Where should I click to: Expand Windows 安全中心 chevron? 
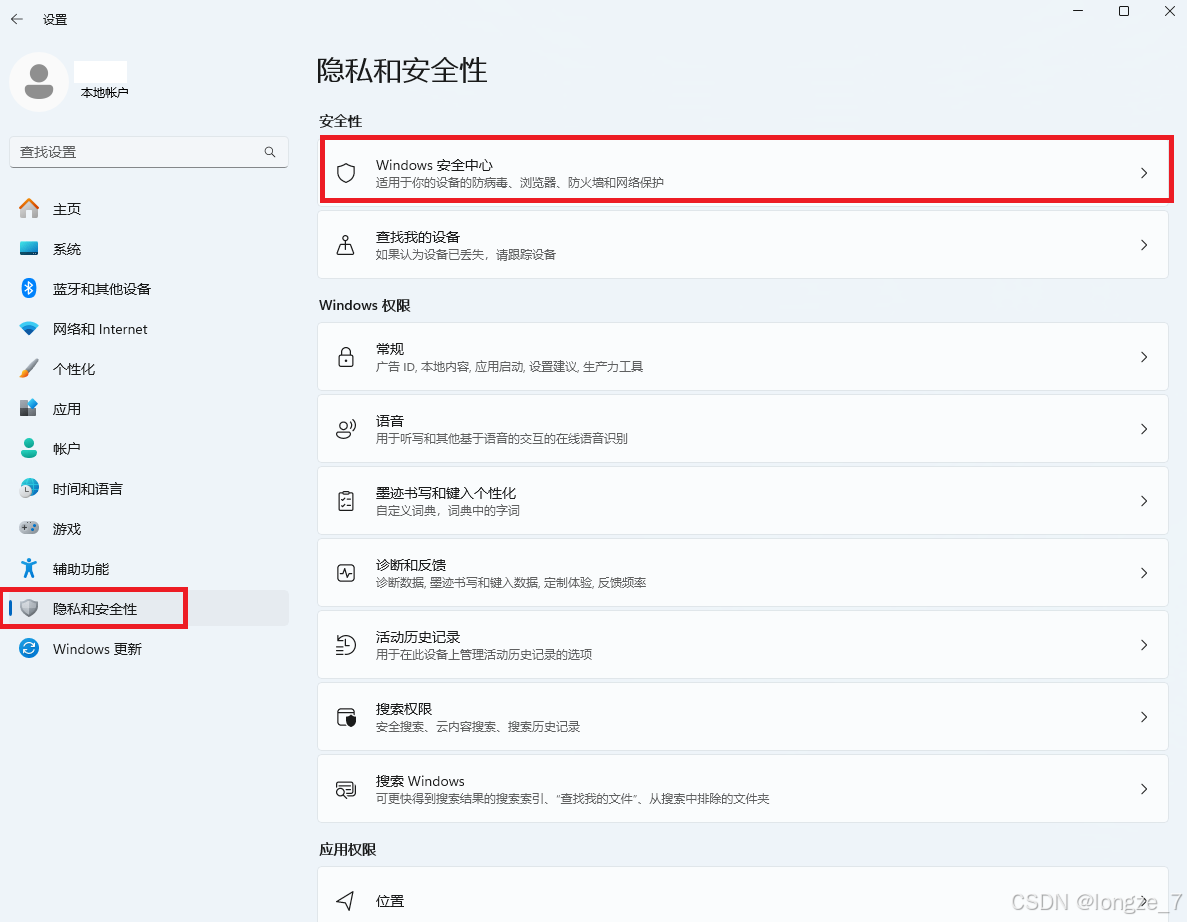[x=1144, y=173]
